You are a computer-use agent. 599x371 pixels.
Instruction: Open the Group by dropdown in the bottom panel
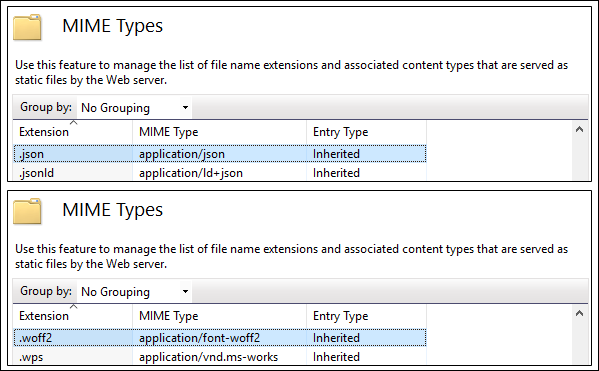point(134,292)
